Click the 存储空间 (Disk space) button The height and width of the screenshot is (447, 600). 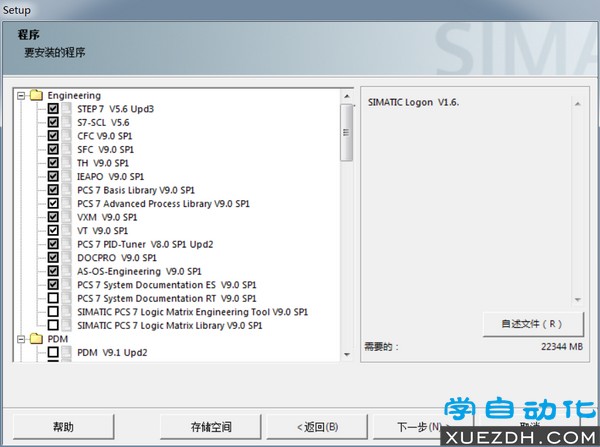(x=211, y=426)
